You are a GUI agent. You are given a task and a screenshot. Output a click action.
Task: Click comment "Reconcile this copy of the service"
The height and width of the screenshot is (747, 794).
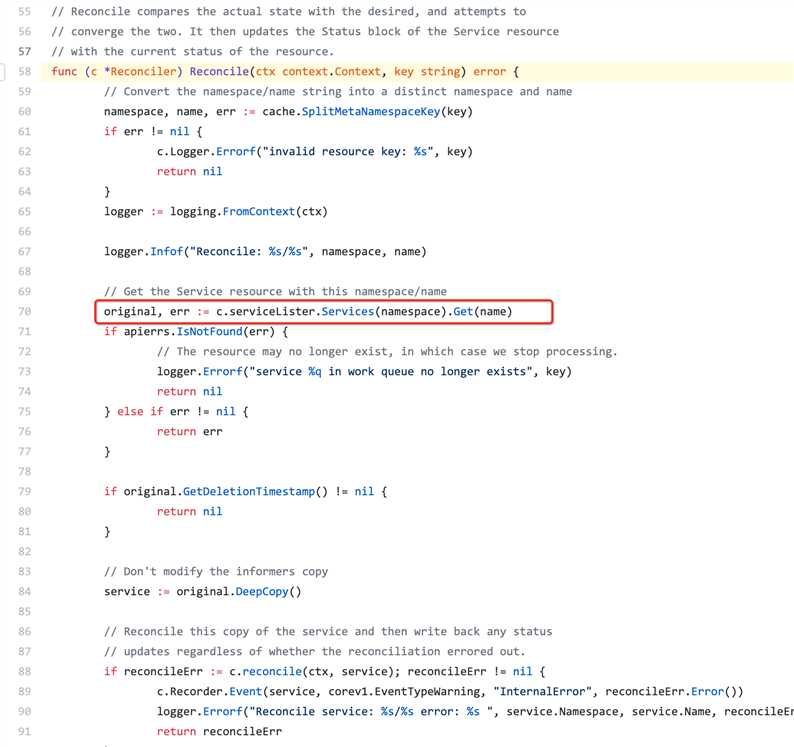point(328,632)
